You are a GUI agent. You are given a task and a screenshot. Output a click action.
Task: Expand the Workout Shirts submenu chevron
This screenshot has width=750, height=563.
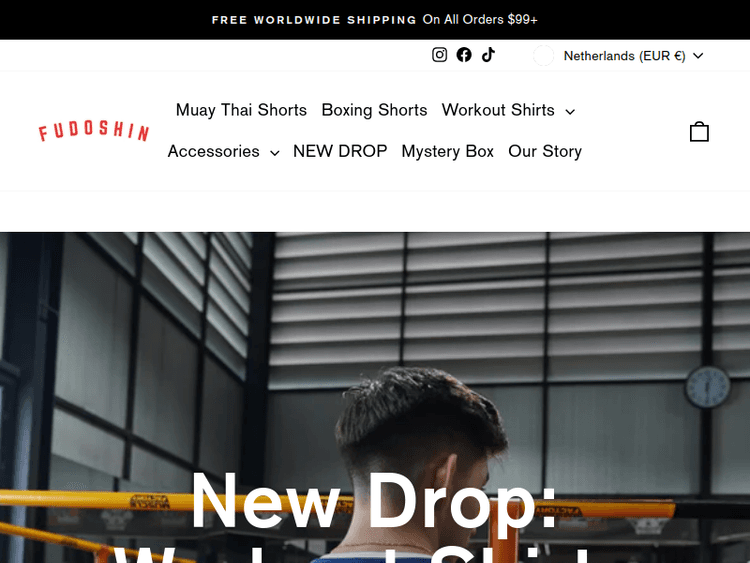570,112
